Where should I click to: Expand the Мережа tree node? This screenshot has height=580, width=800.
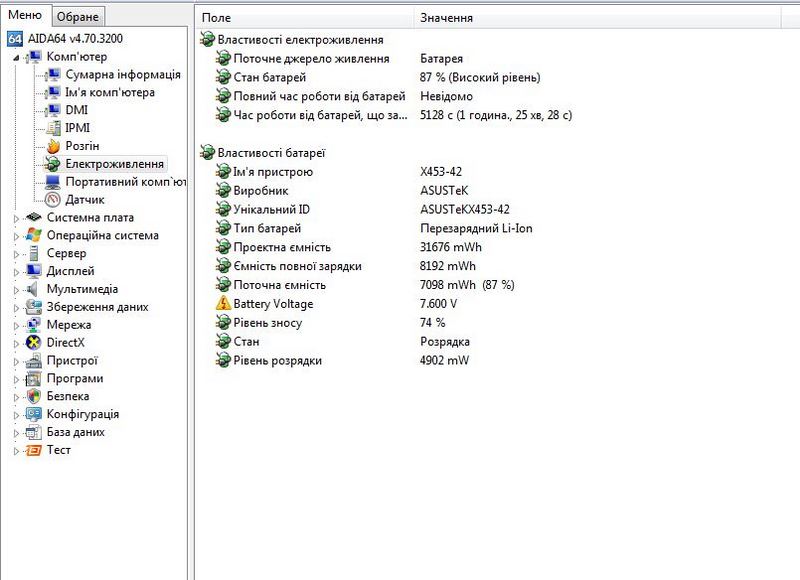point(16,325)
